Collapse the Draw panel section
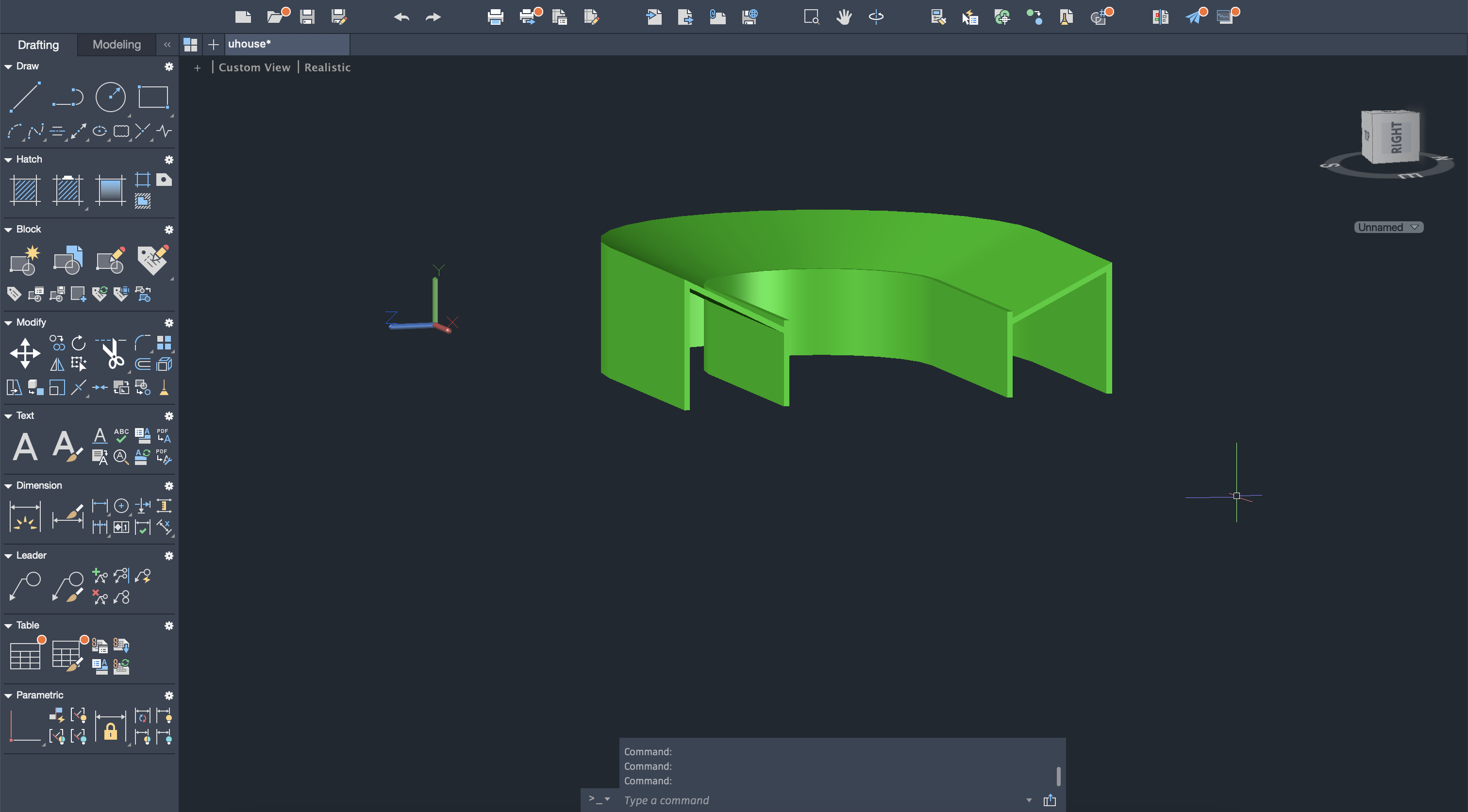The width and height of the screenshot is (1468, 812). click(9, 66)
